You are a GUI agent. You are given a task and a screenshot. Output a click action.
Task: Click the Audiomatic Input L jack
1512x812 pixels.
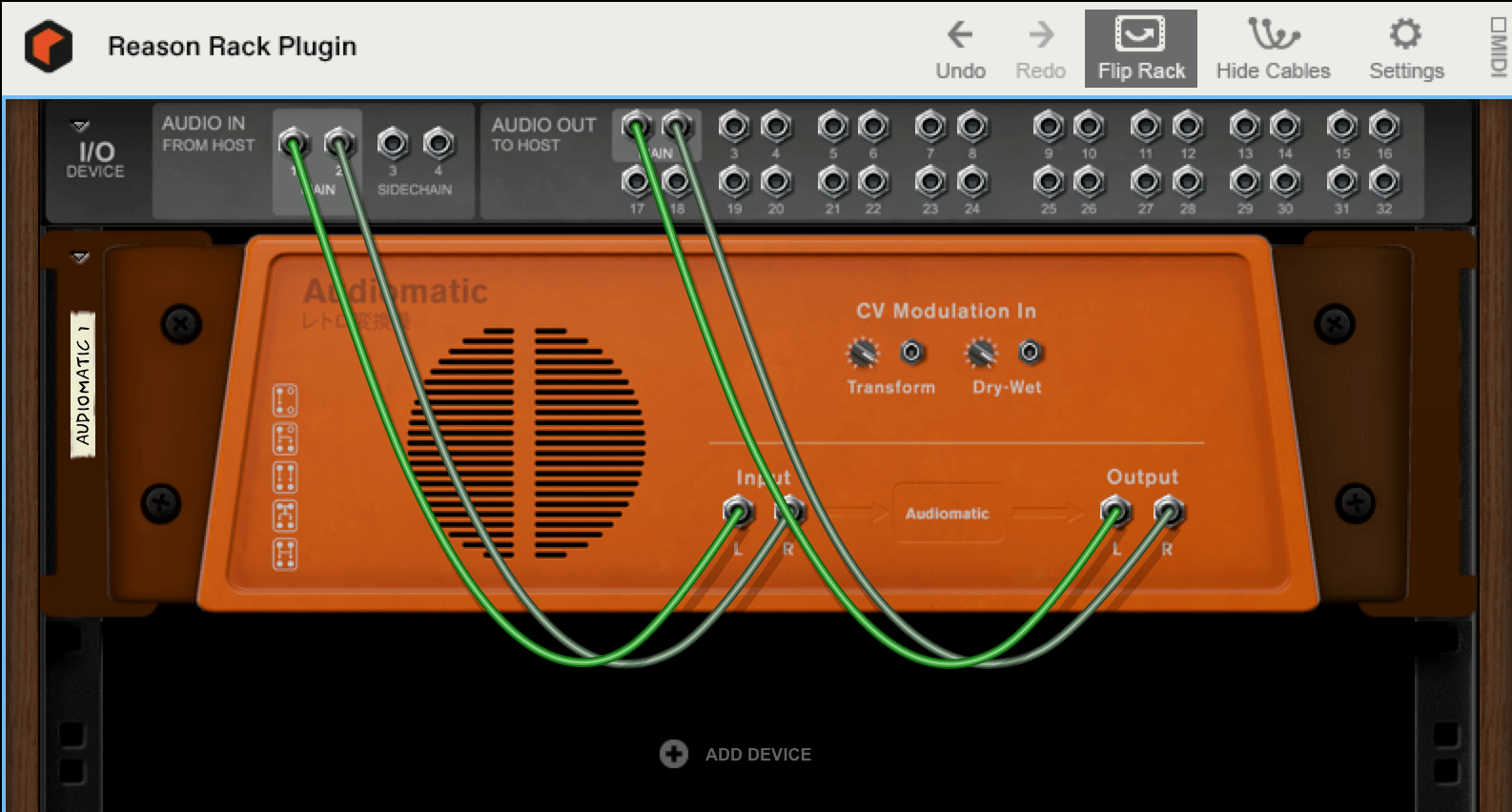pos(738,513)
